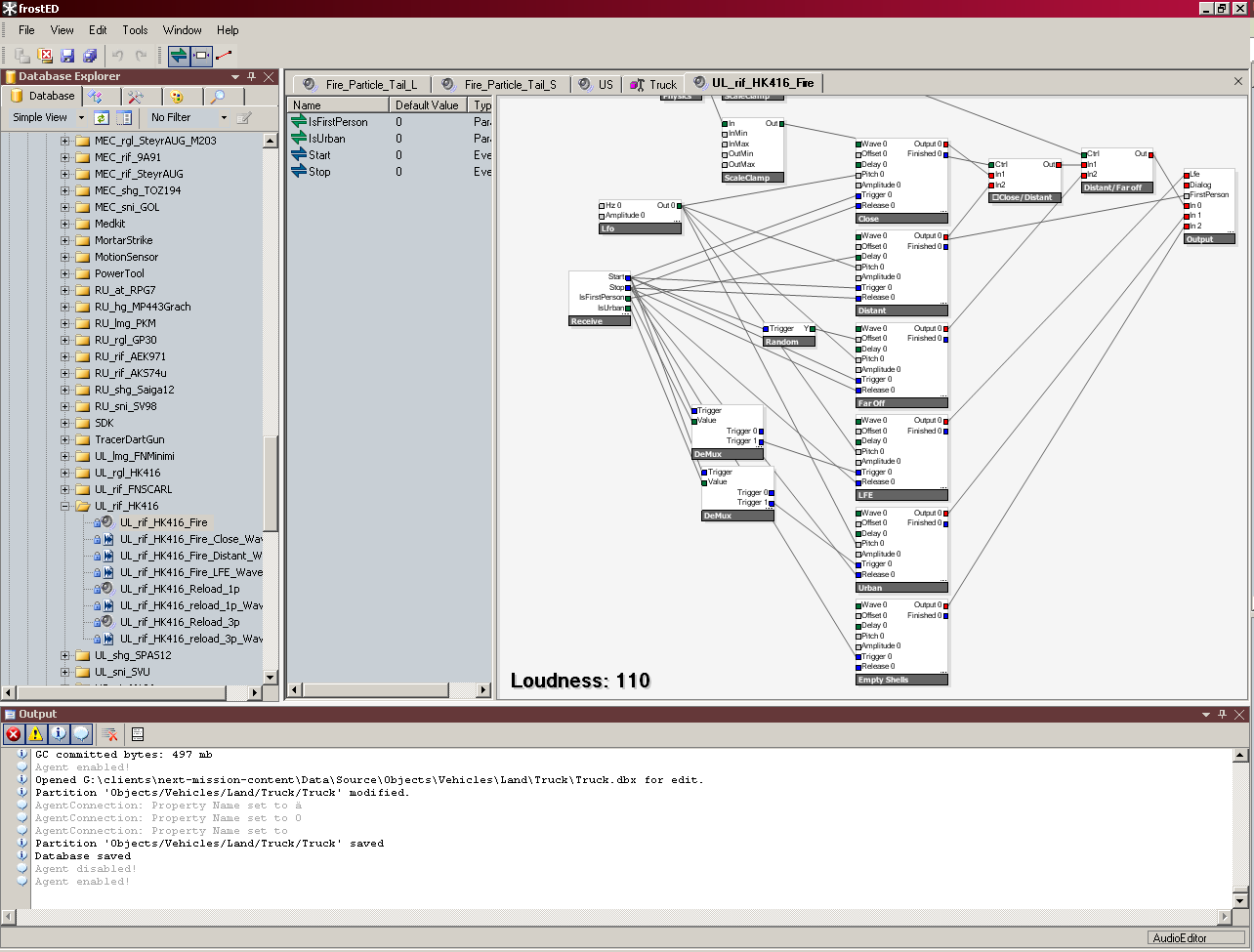
Task: Click the clear output log icon
Action: (x=110, y=734)
